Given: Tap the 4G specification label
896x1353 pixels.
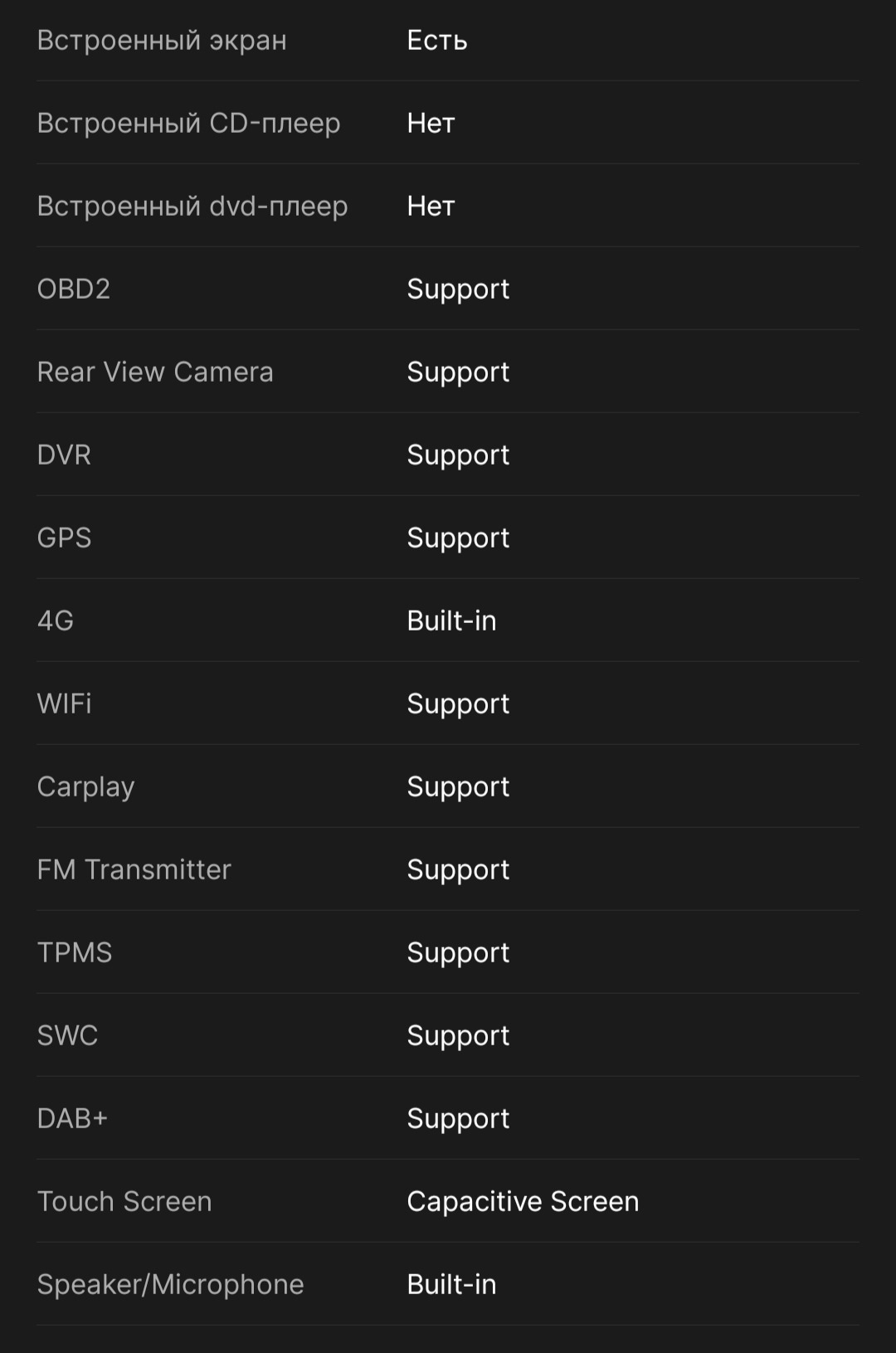Looking at the screenshot, I should point(56,621).
